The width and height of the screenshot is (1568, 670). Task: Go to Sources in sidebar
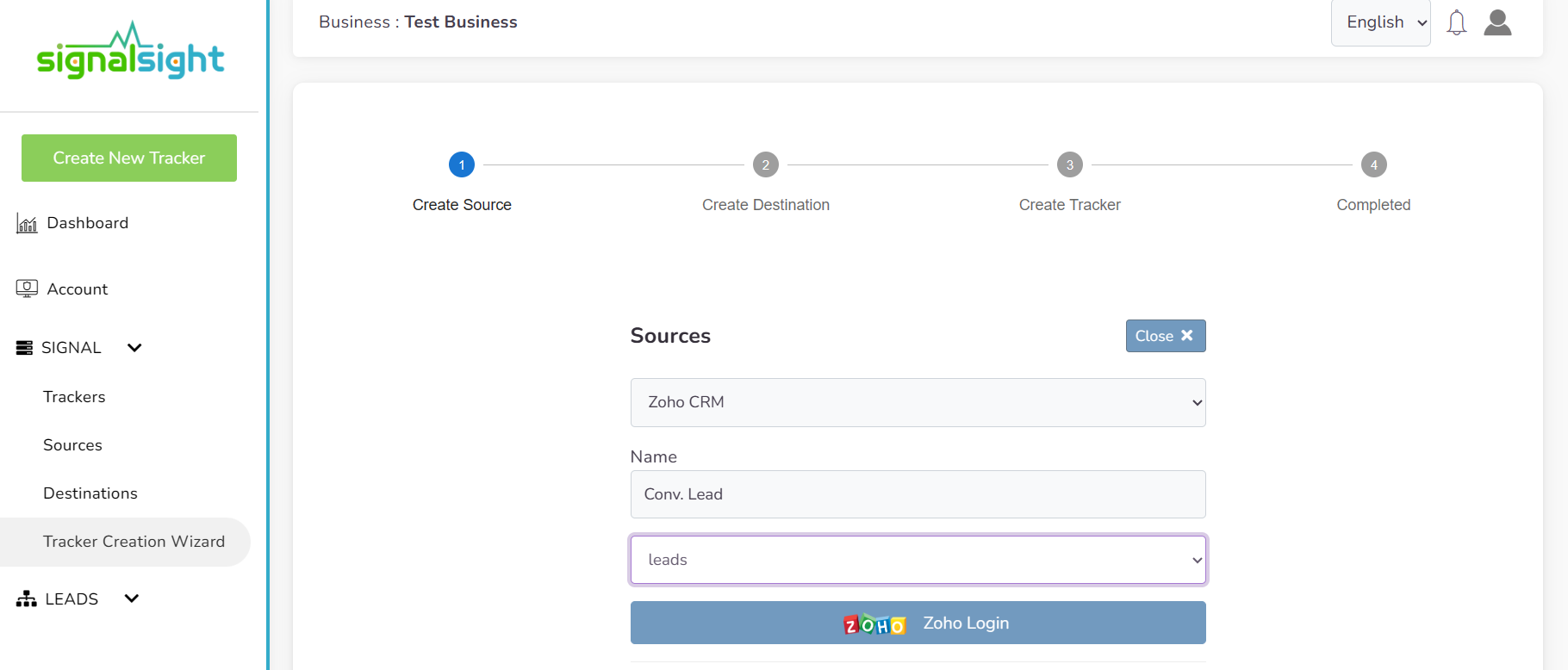[x=72, y=445]
